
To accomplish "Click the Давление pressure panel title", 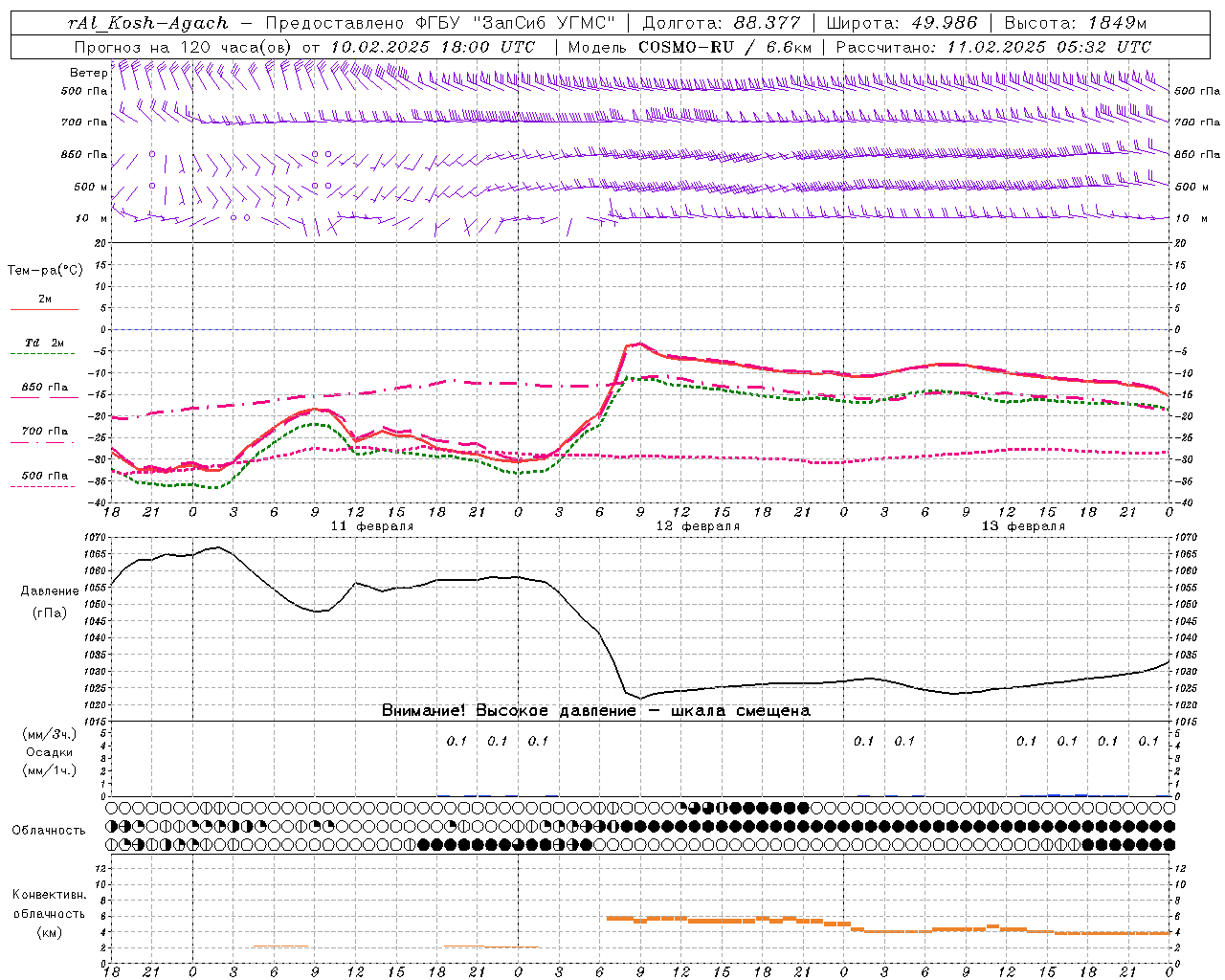I will (48, 591).
